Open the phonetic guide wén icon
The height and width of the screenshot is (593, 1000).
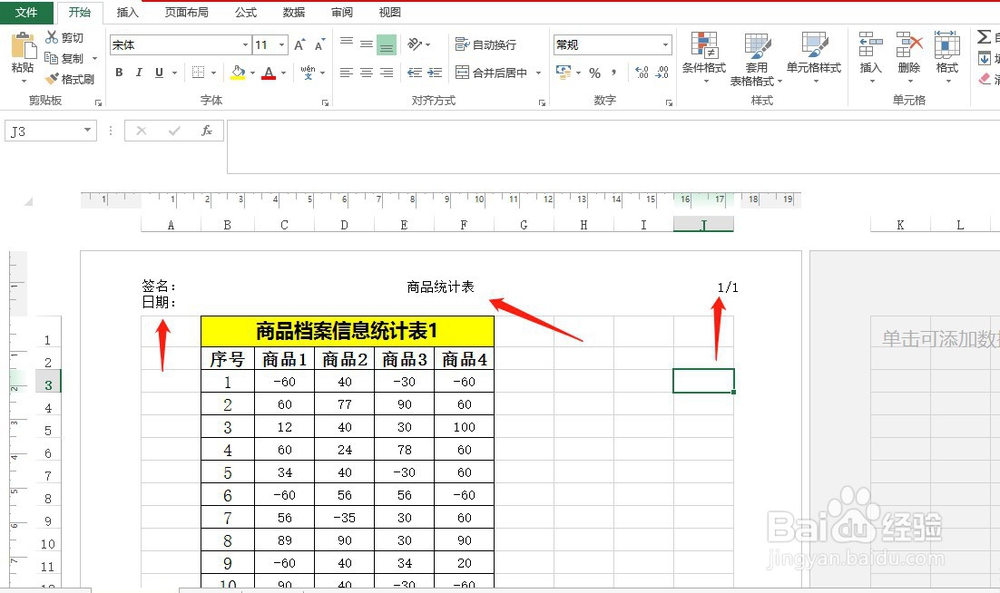(x=308, y=73)
